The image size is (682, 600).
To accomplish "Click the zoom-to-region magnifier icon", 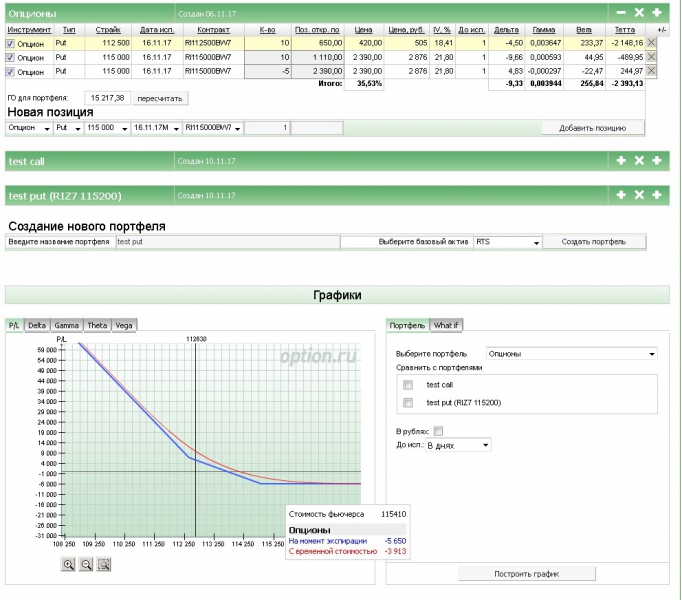I will tap(104, 564).
